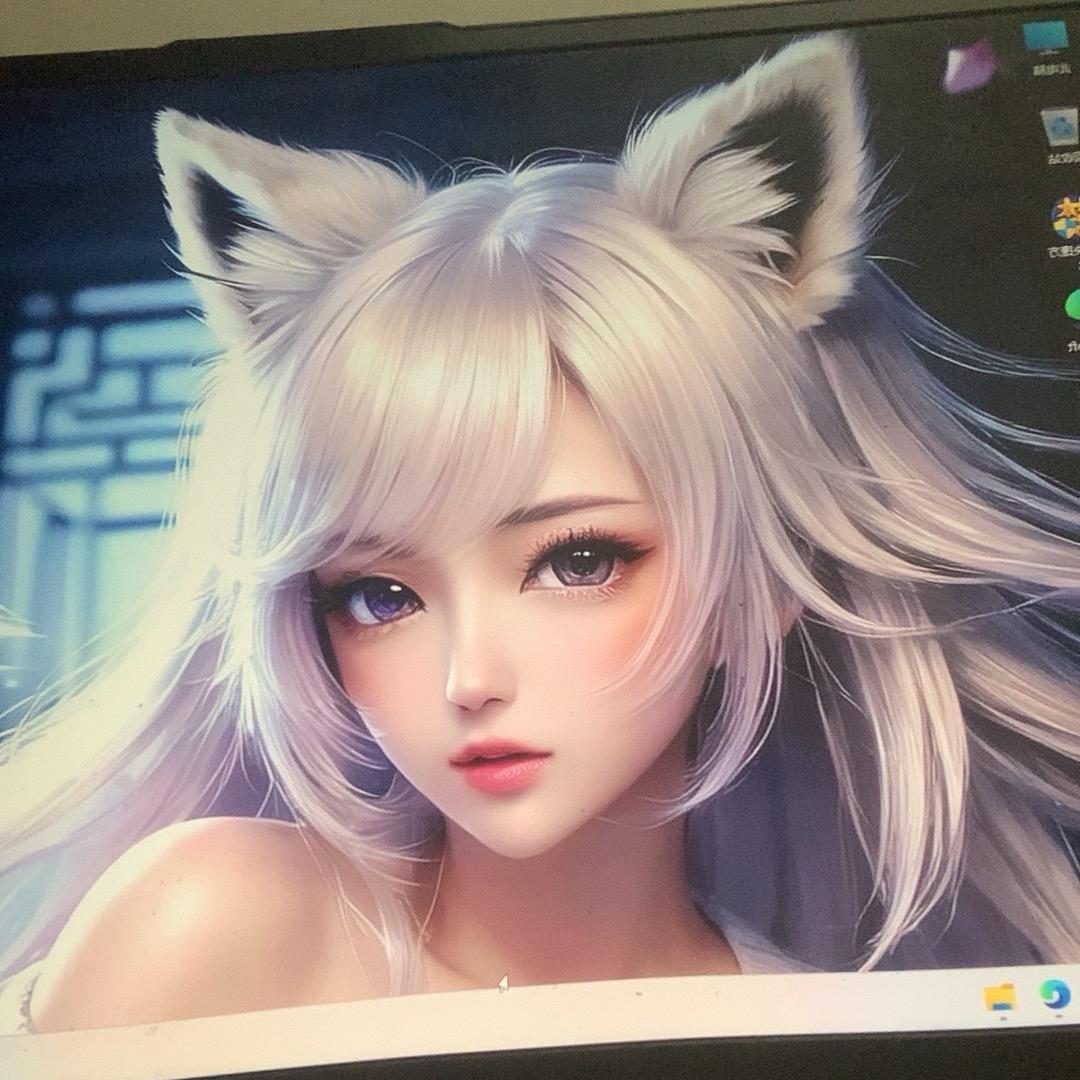This screenshot has width=1080, height=1080.
Task: Select the green round desktop icon
Action: click(1073, 304)
